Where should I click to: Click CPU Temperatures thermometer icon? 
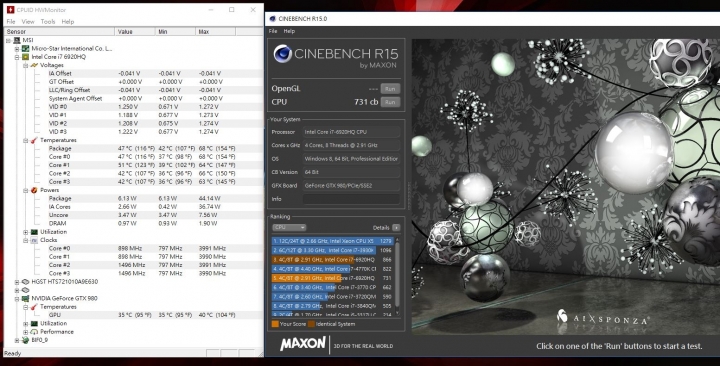pos(34,140)
